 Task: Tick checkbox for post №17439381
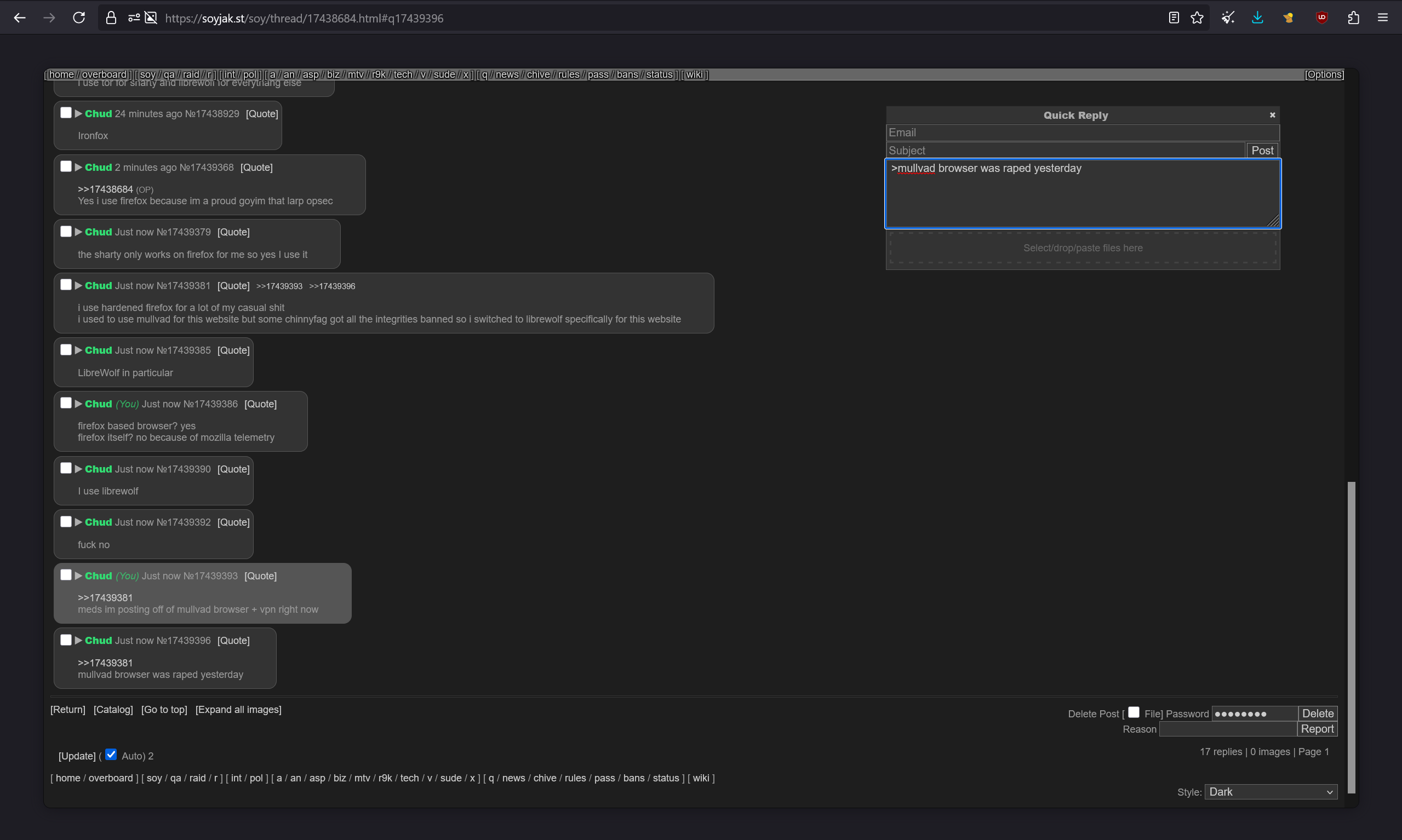[x=66, y=285]
